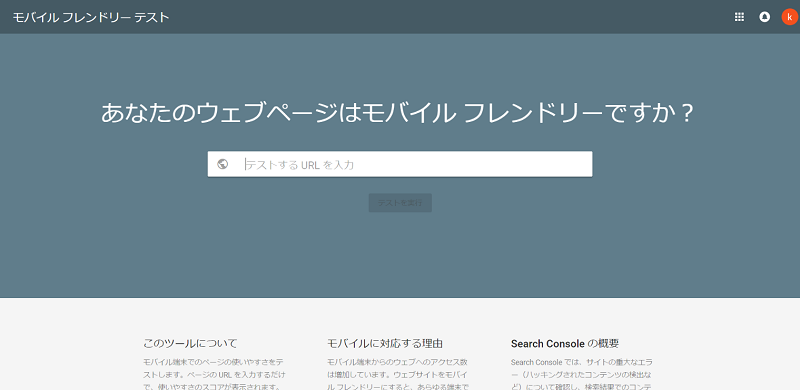Viewport: 800px width, 390px height.
Task: Select the モバイルに対応する理由 heading
Action: pos(385,344)
